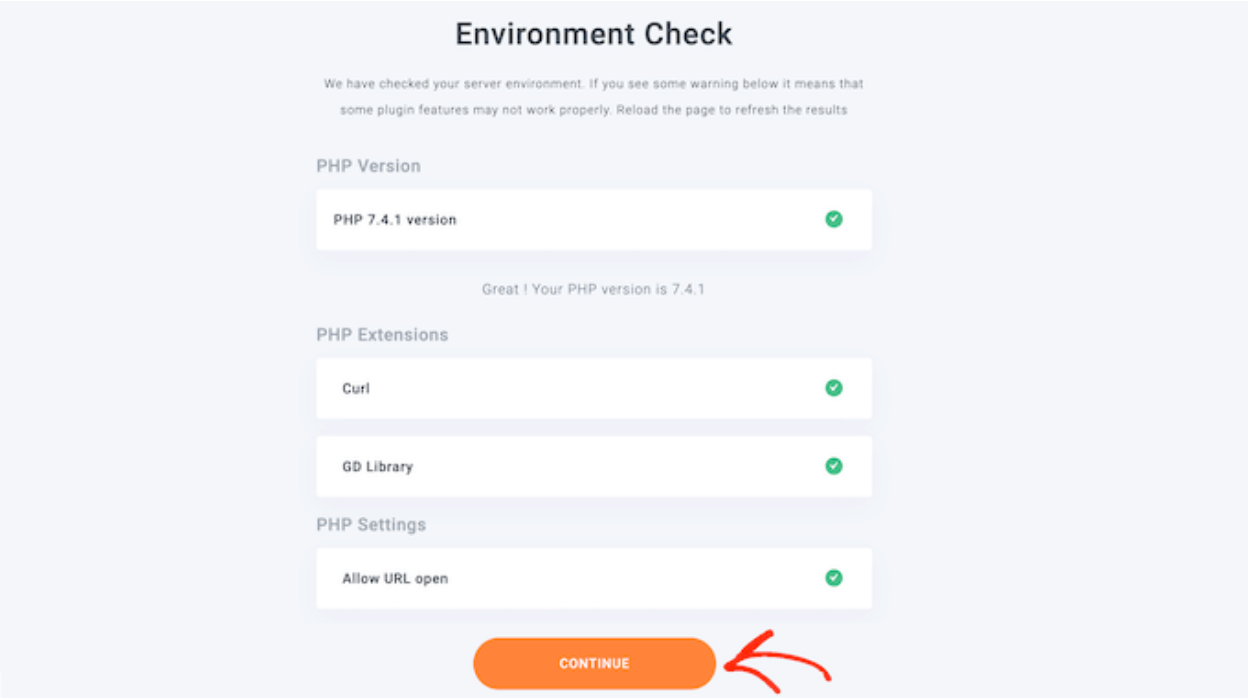Click the Allow URL open check icon
Screen dimensions: 1248x698
[833, 578]
